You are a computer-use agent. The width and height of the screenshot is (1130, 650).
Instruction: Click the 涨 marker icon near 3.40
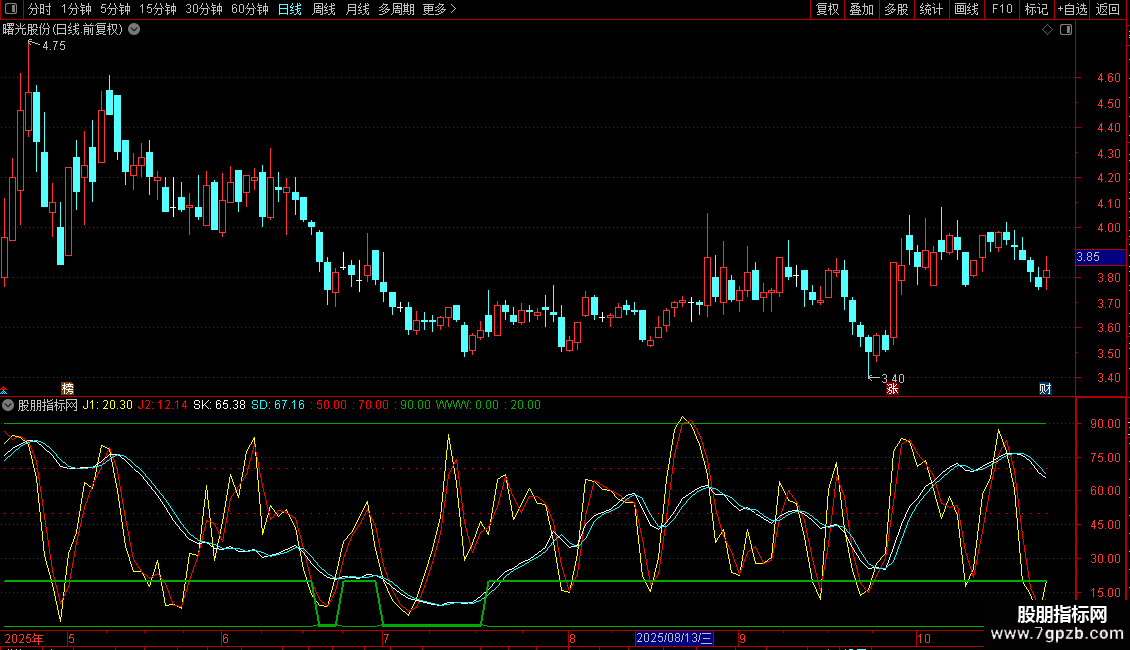click(x=892, y=389)
